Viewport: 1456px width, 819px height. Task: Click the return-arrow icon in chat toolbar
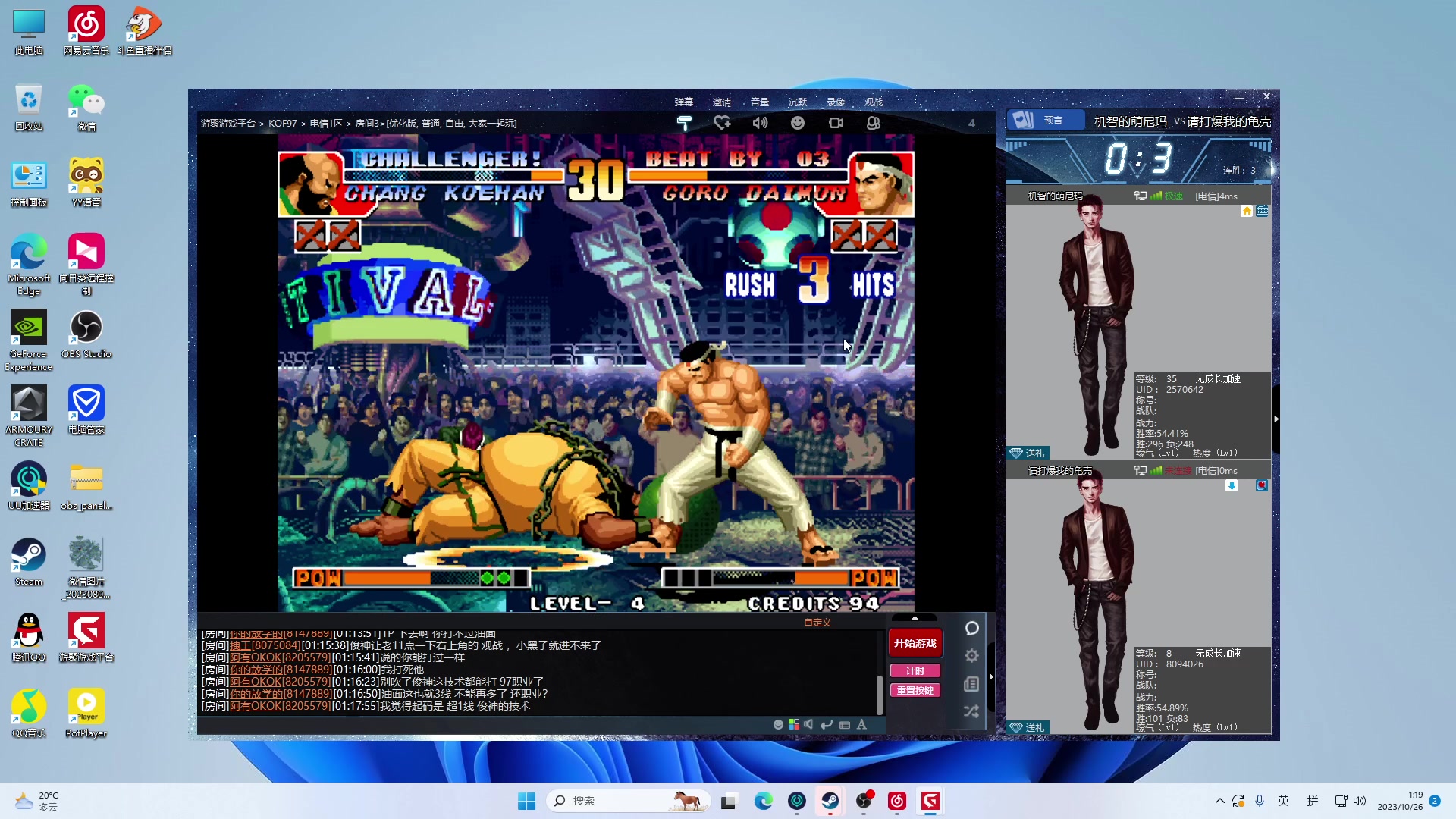(x=827, y=724)
